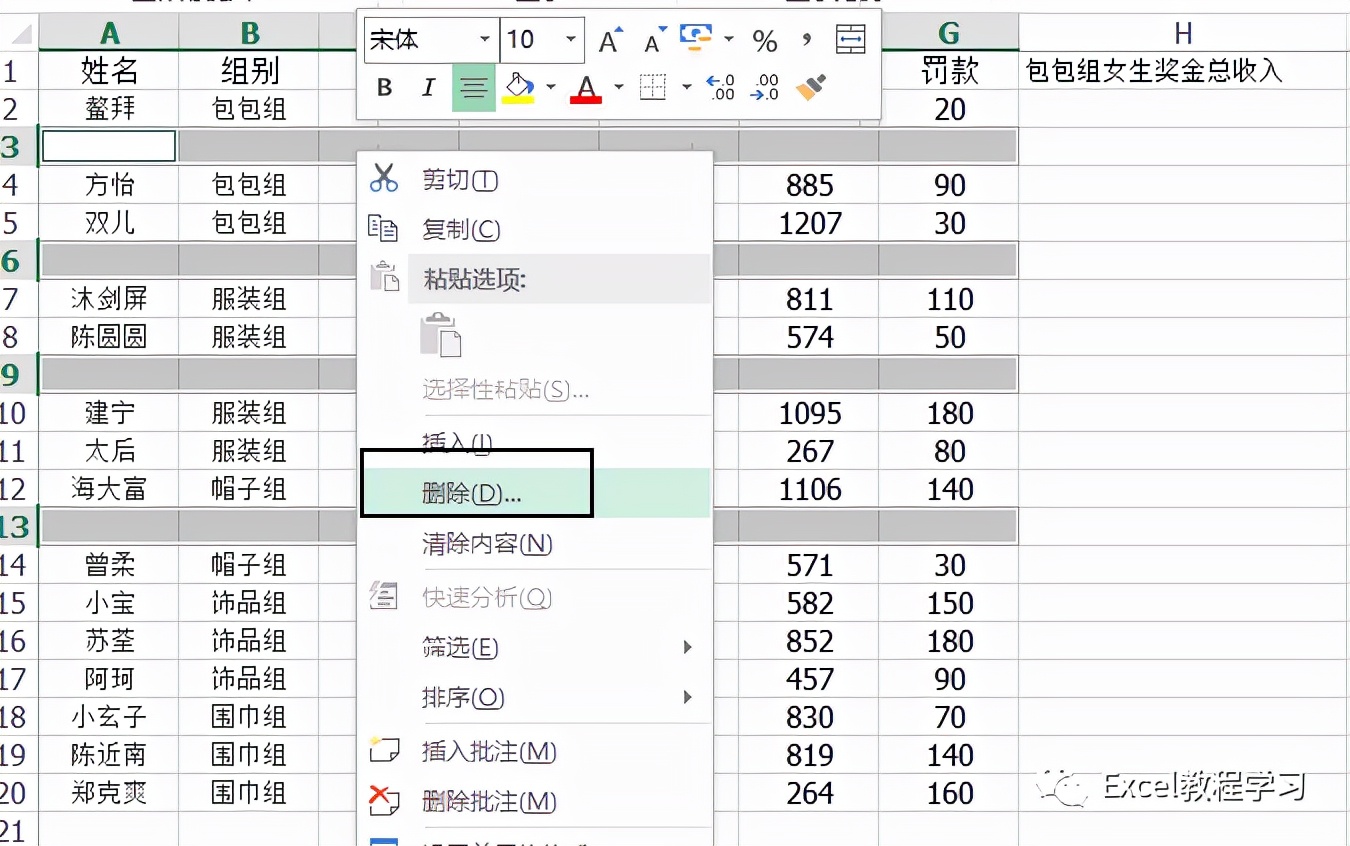Image resolution: width=1350 pixels, height=846 pixels.
Task: Apply comma style number format
Action: pyautogui.click(x=807, y=41)
